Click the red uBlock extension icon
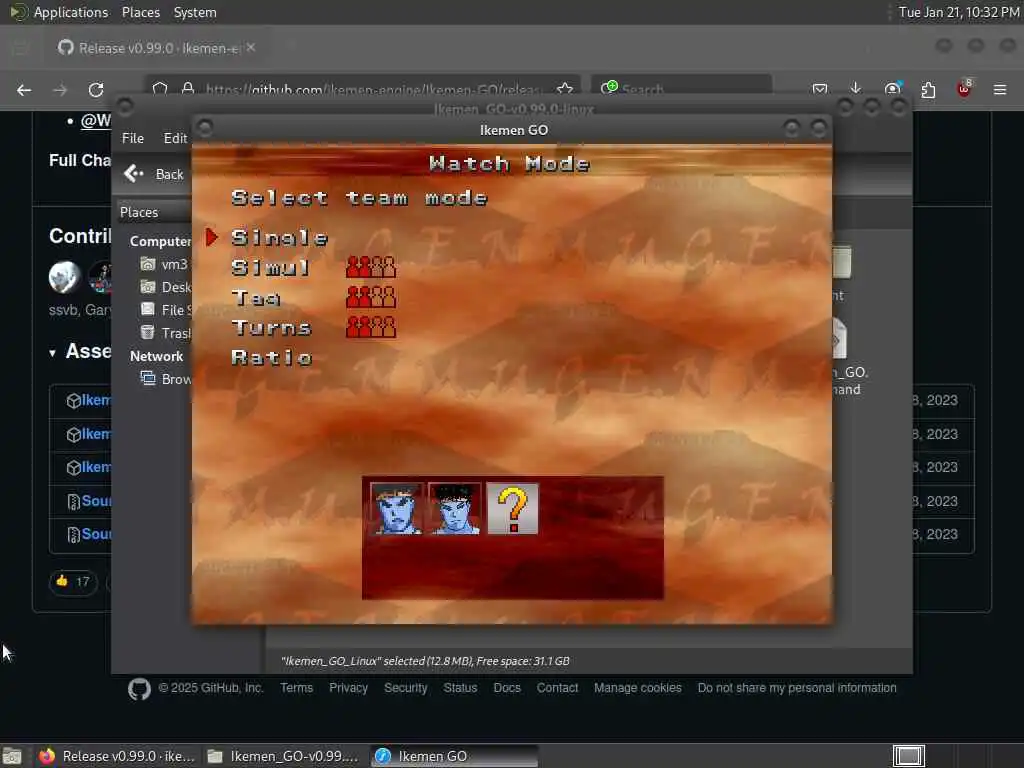 (x=964, y=89)
